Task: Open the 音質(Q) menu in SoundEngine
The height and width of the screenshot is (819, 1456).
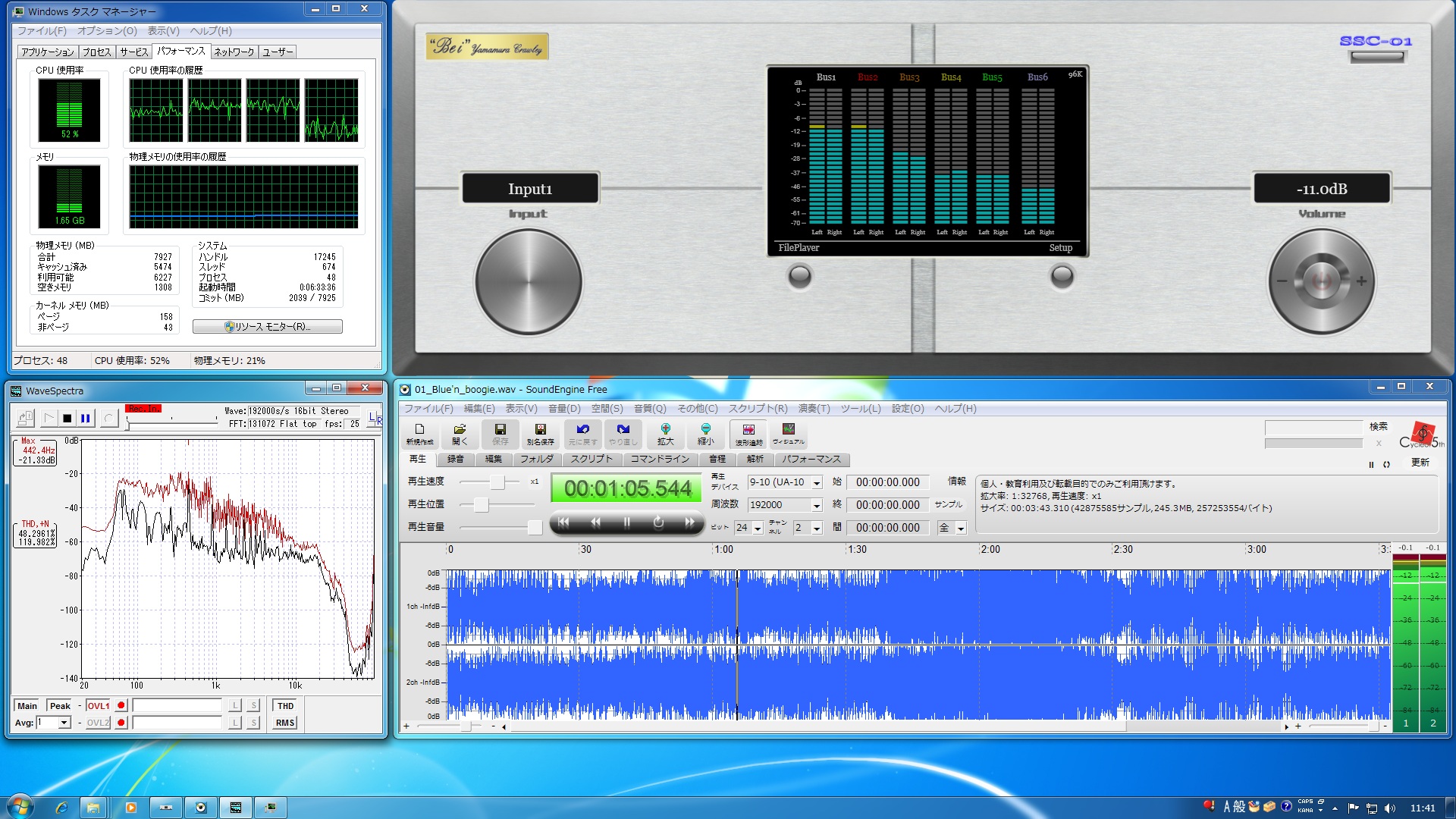Action: (x=649, y=409)
